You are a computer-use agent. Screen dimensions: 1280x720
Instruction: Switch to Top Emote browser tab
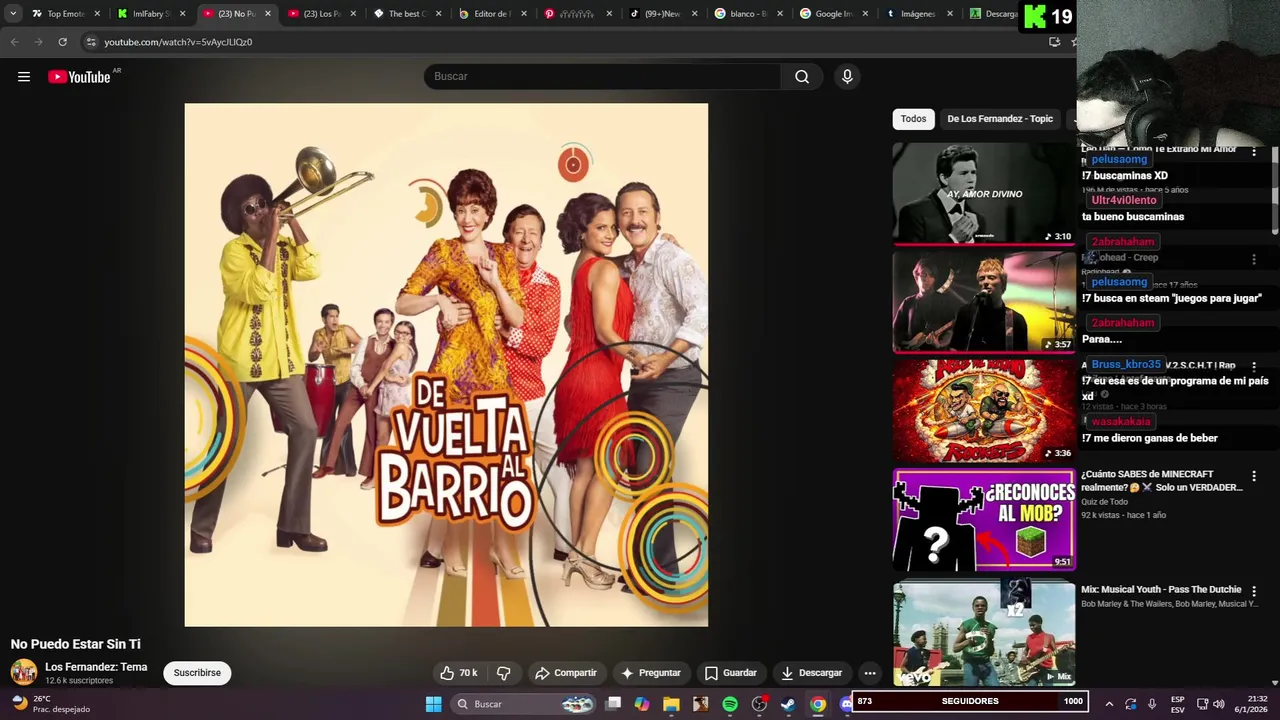(x=65, y=14)
